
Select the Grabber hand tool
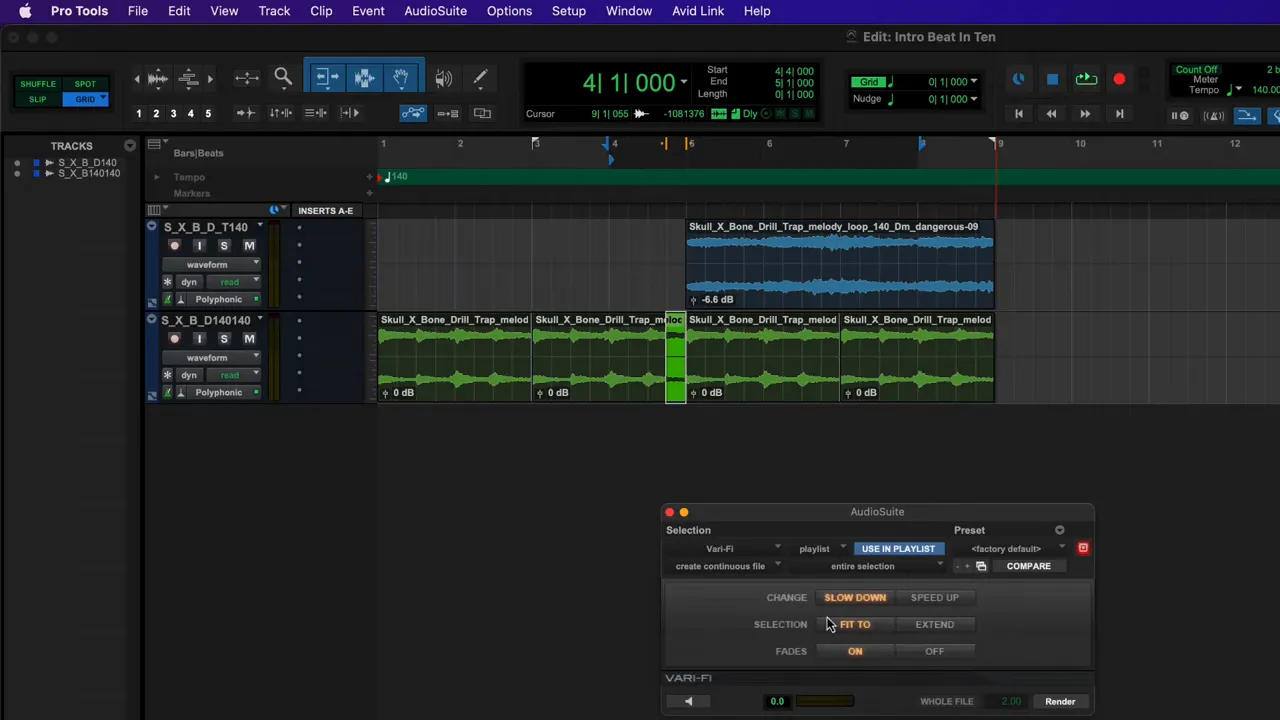tap(400, 78)
